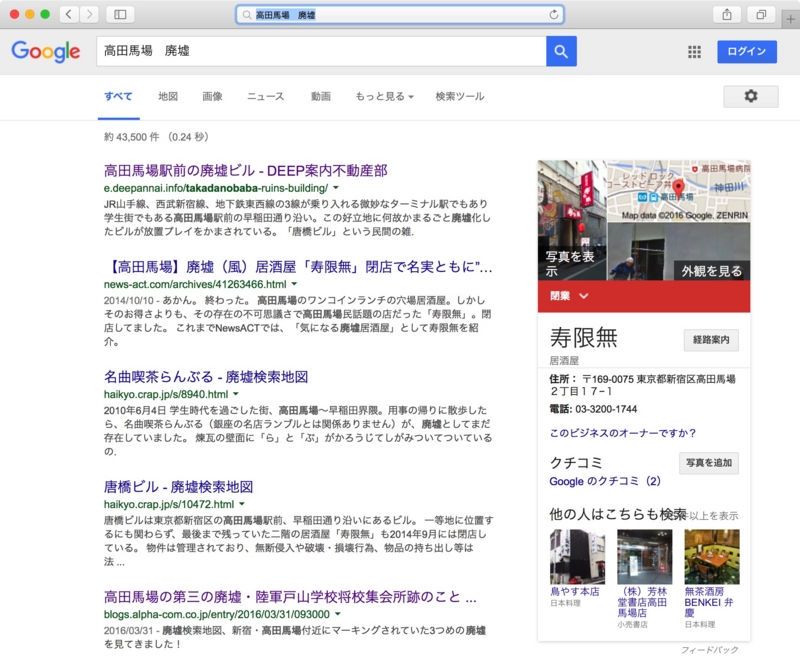The image size is (800, 667).
Task: Show all tabs overview icon
Action: tap(761, 14)
